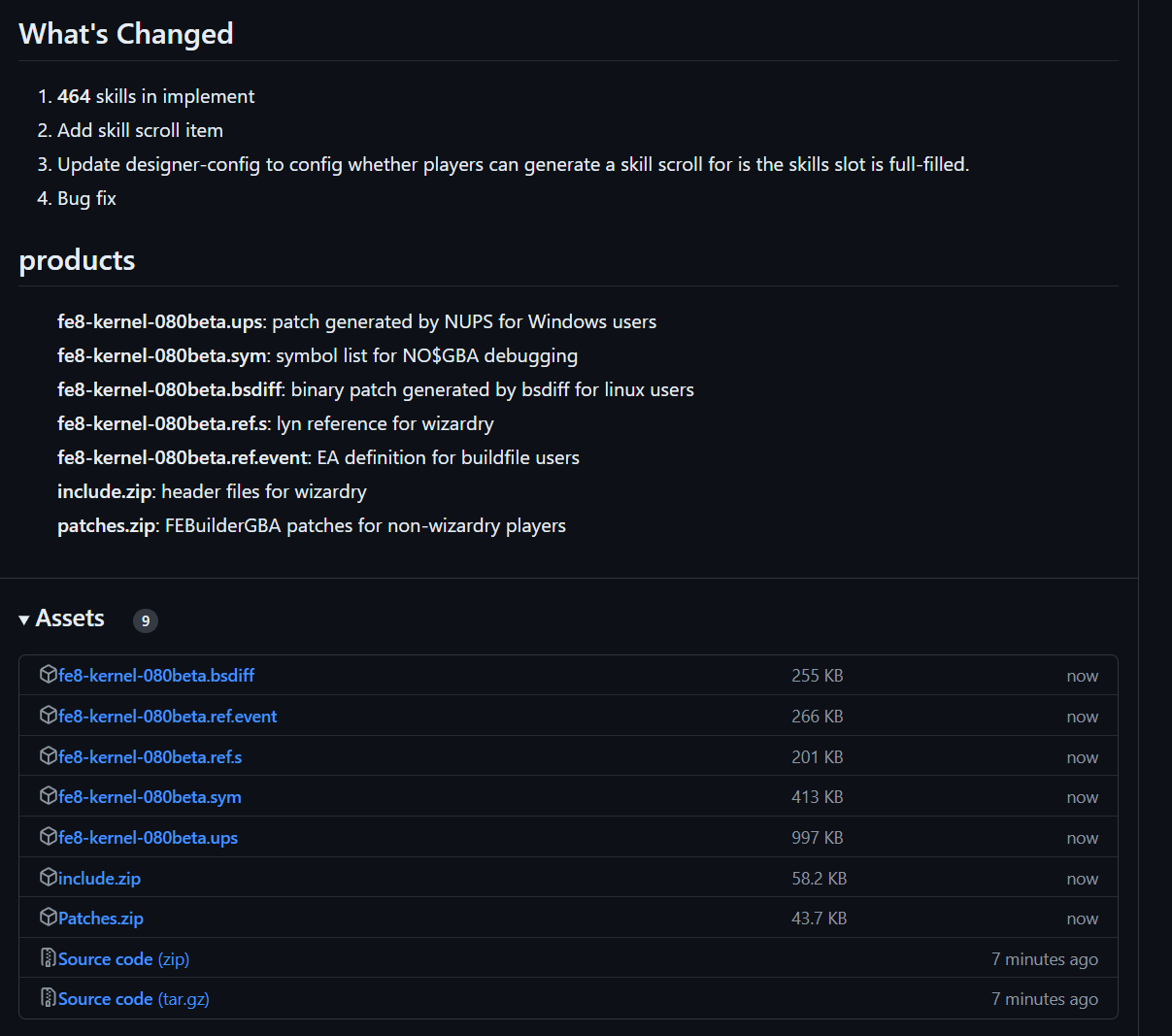
Task: Download fe8-kernel-080beta.bsdiff file
Action: (x=156, y=676)
